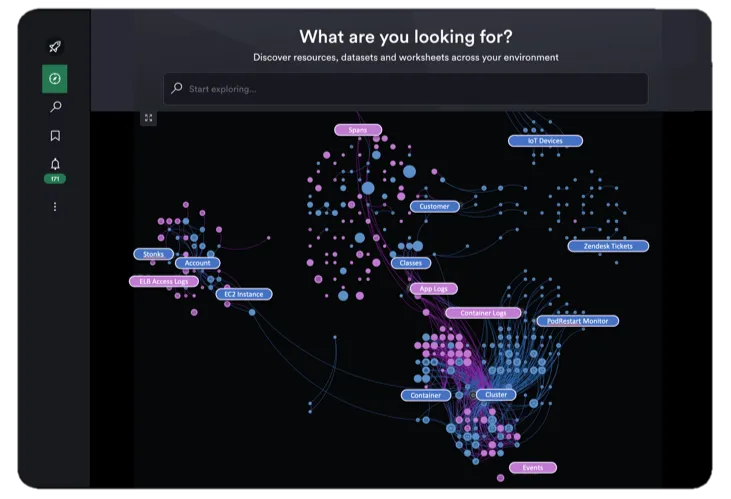
Task: Click the Container node label
Action: pyautogui.click(x=425, y=395)
